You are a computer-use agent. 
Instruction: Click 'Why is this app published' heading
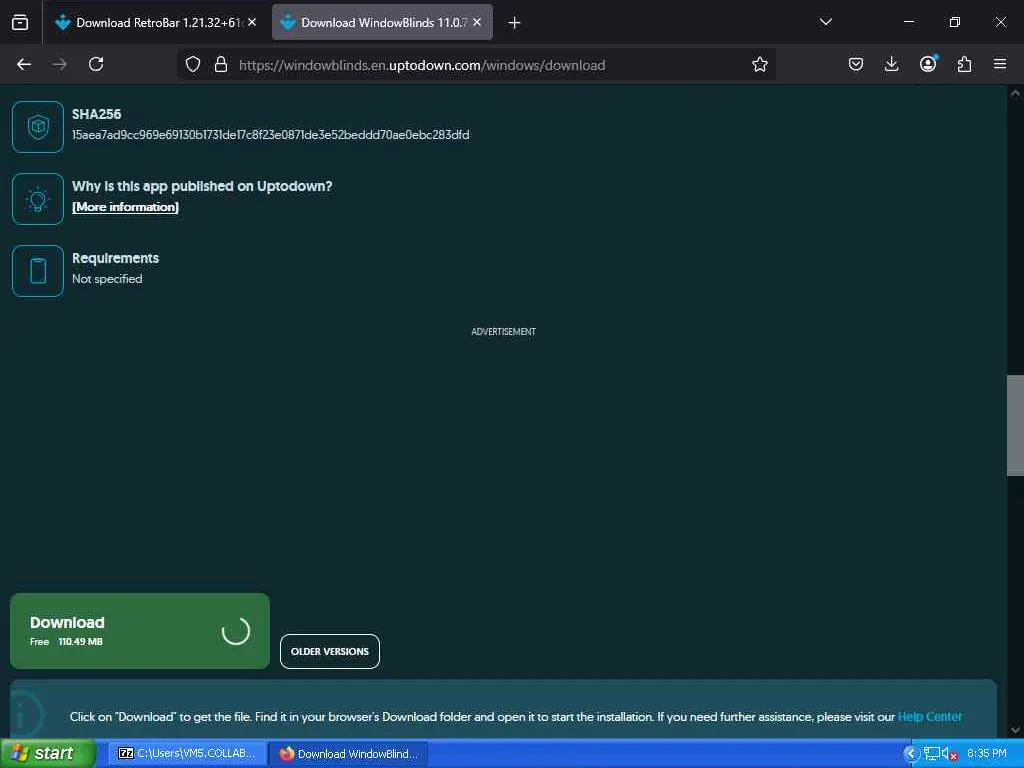point(202,186)
